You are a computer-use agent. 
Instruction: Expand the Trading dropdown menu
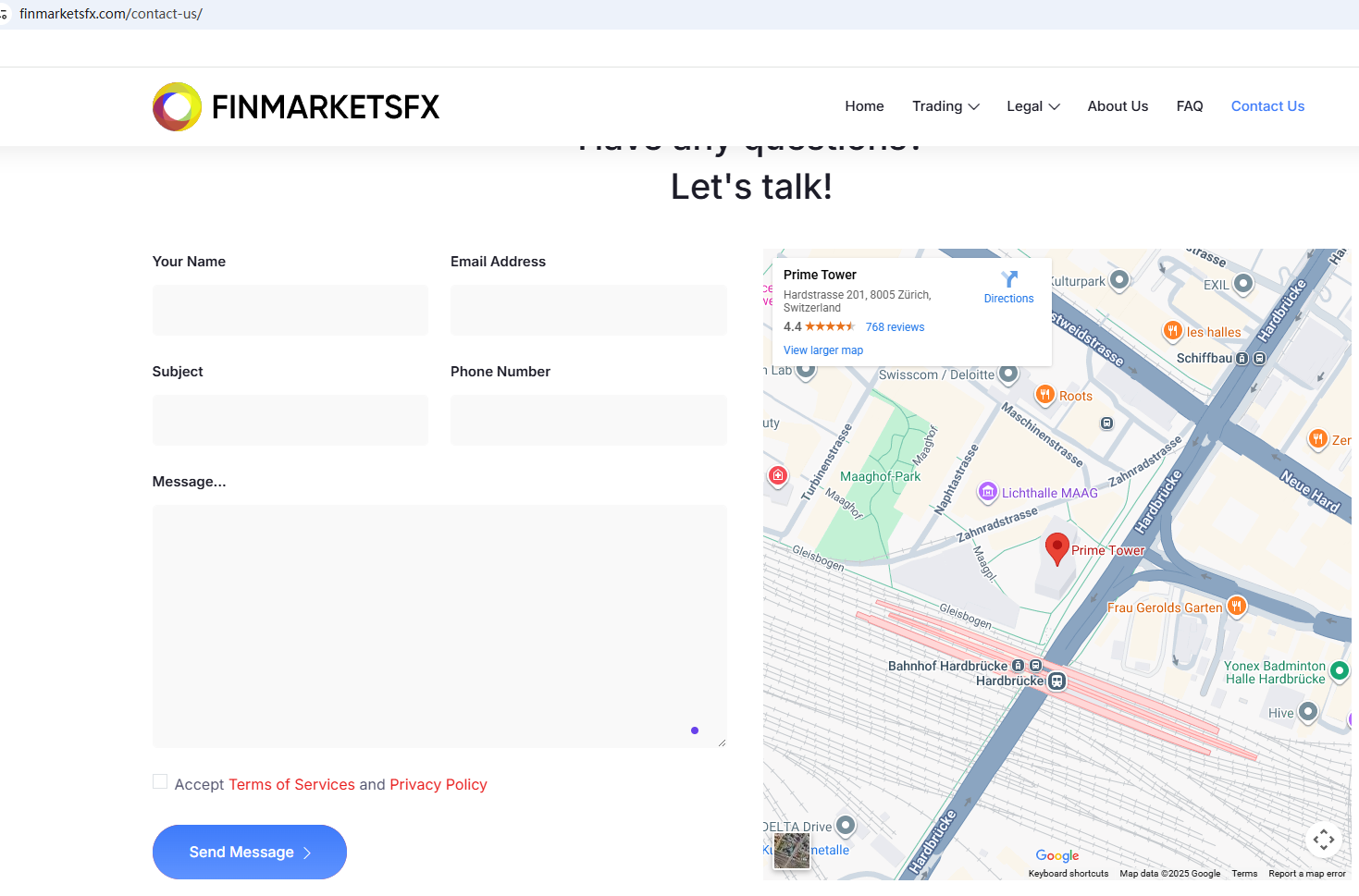(x=945, y=106)
